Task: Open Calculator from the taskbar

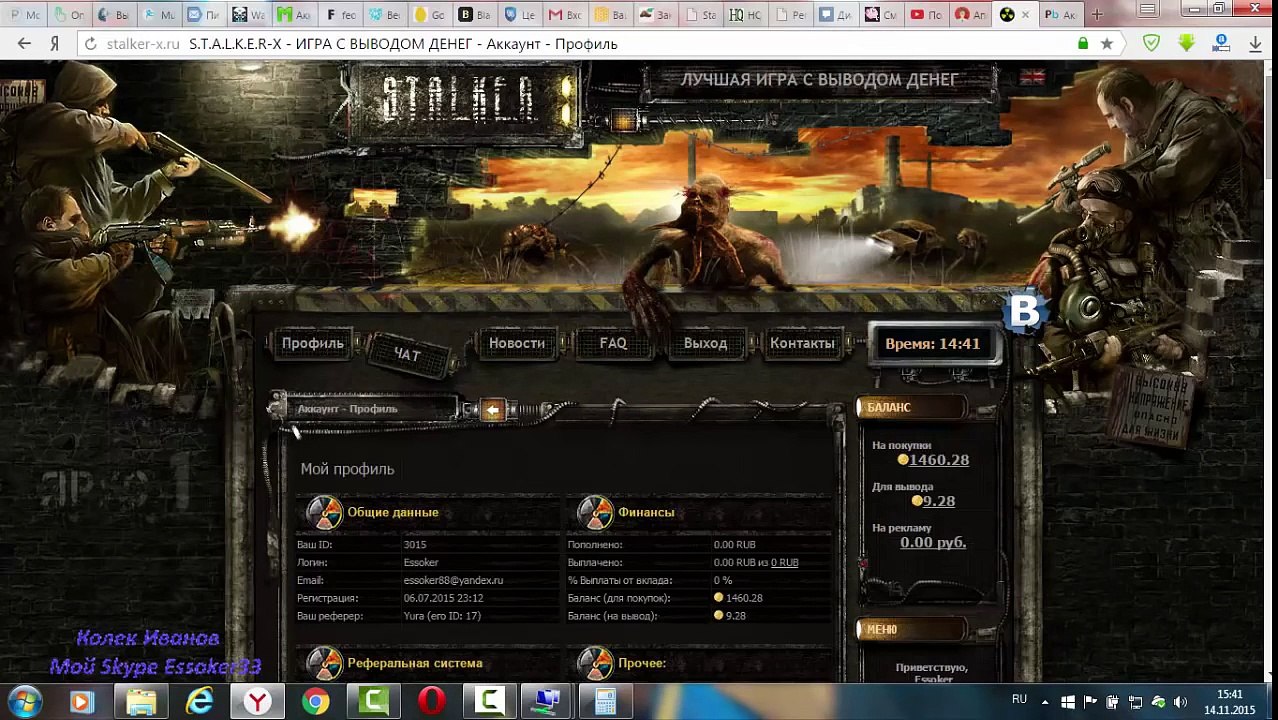Action: point(606,702)
